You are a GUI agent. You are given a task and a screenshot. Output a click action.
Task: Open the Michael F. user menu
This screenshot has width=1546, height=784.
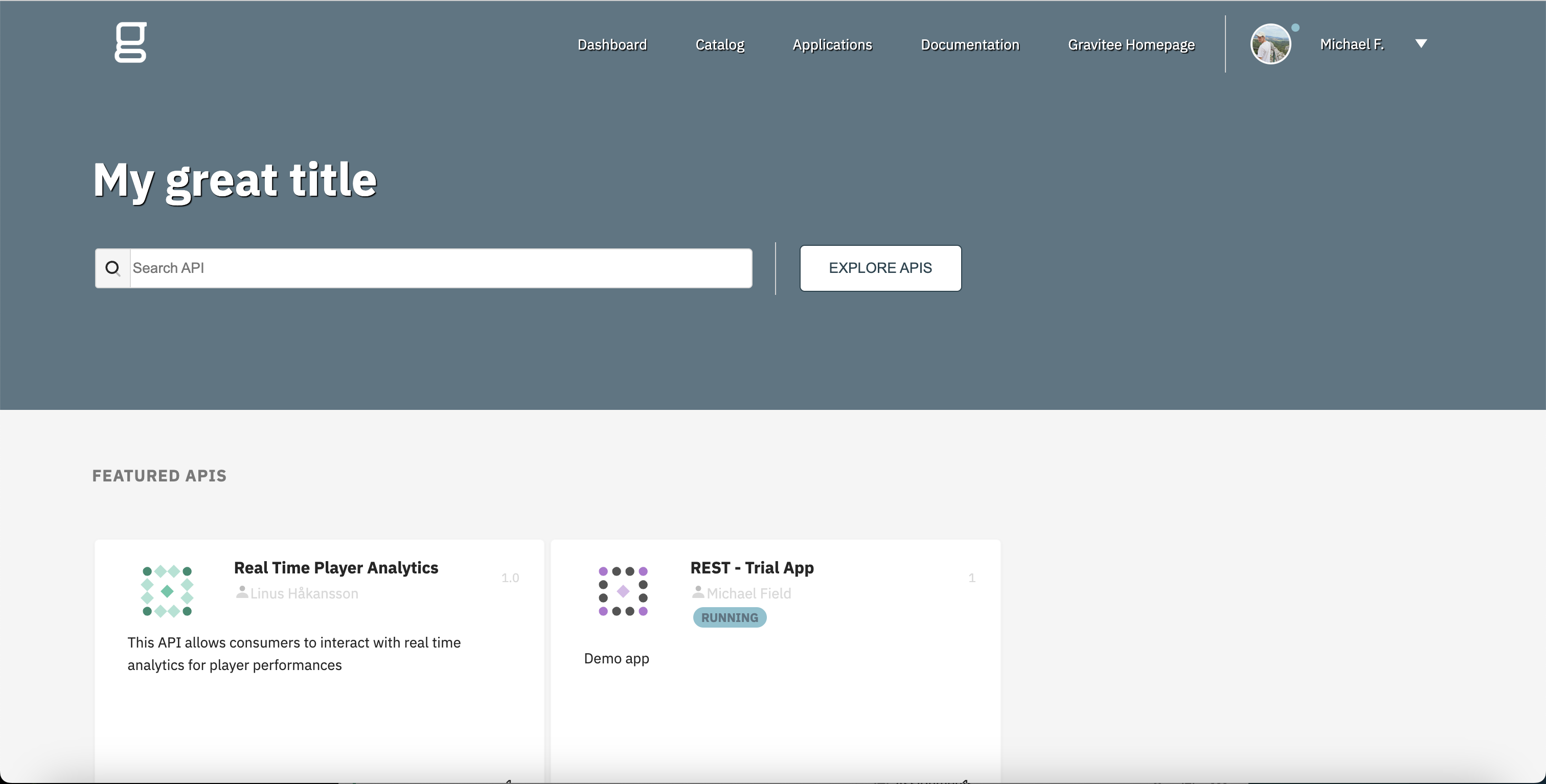coord(1352,44)
